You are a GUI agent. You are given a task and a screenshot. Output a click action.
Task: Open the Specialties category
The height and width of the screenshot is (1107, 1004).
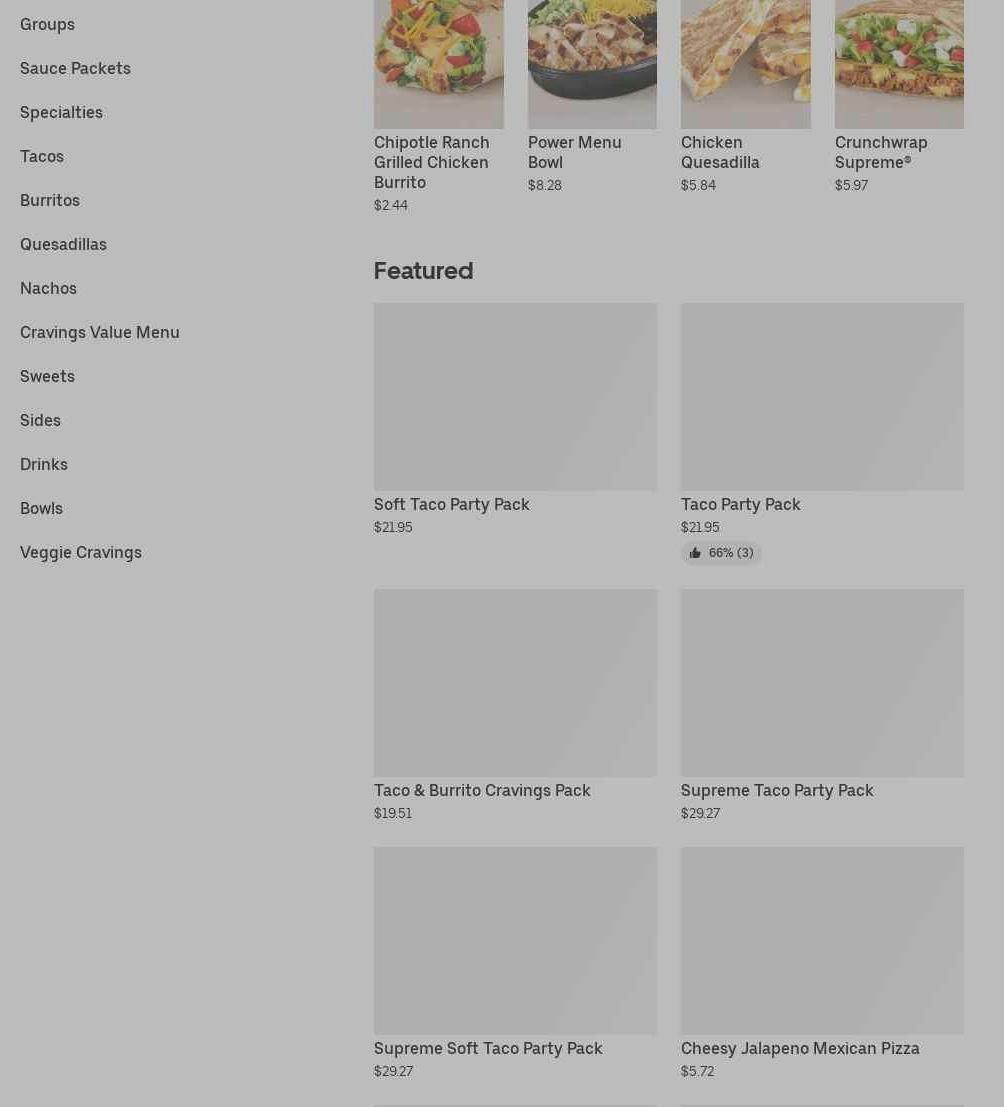coord(61,112)
